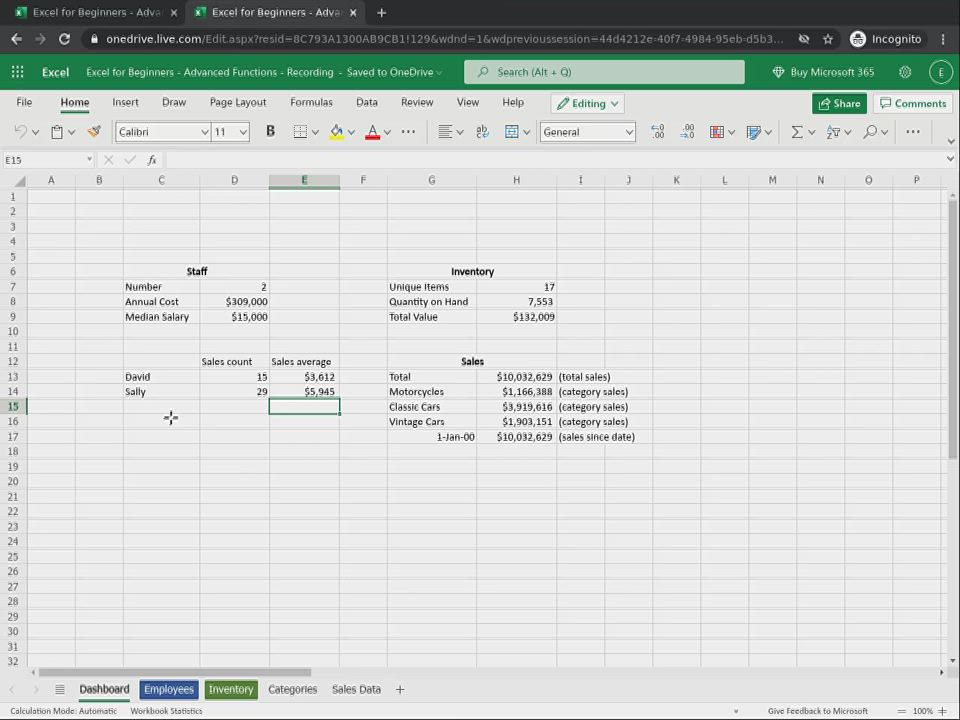Open Sort and Filter icon
The width and height of the screenshot is (960, 720).
(x=833, y=132)
